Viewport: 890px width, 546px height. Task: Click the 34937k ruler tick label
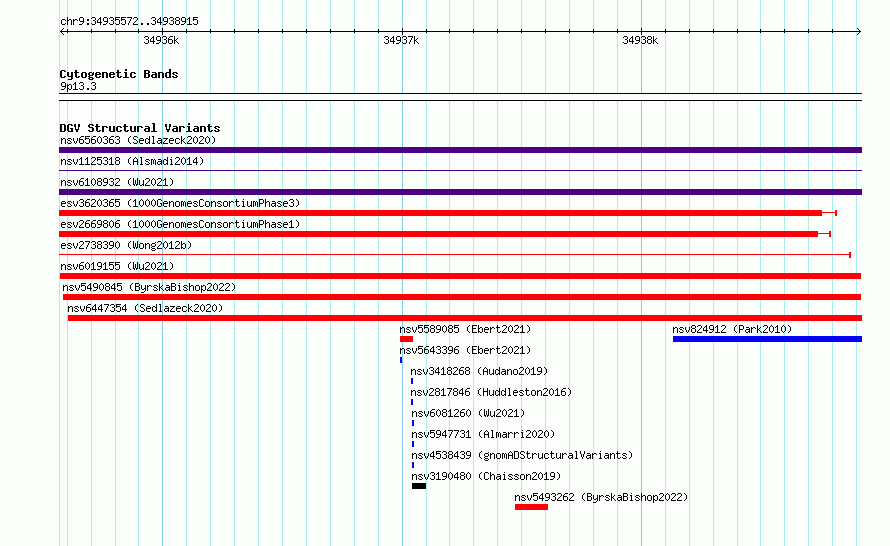(x=401, y=40)
